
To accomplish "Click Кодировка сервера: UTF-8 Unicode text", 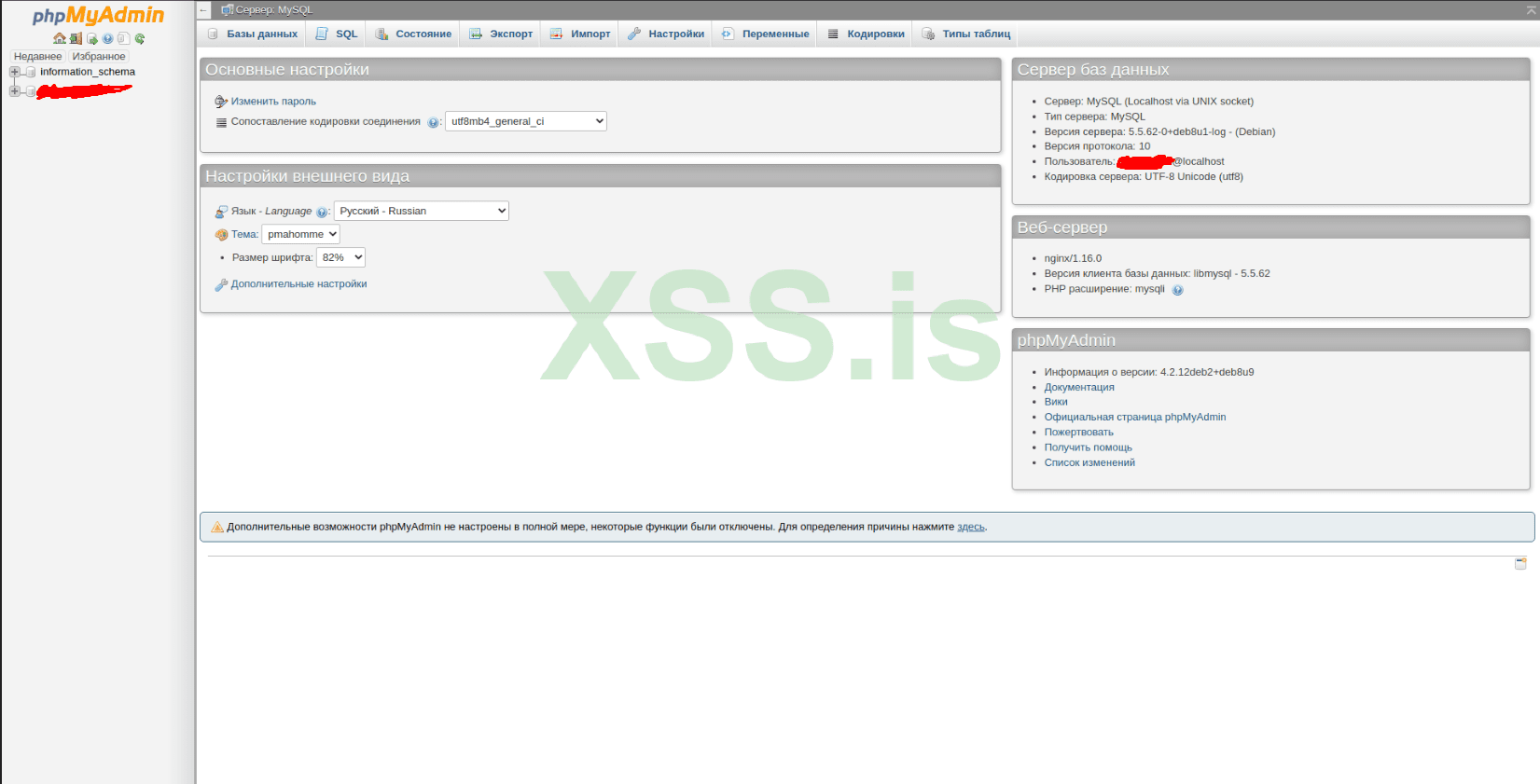I will [1144, 176].
